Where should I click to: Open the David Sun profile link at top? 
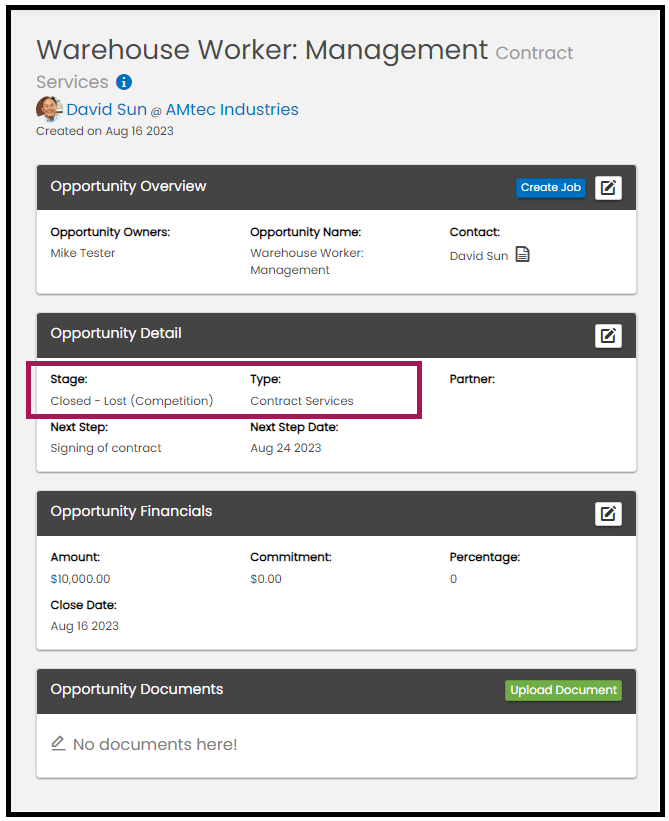(x=106, y=110)
